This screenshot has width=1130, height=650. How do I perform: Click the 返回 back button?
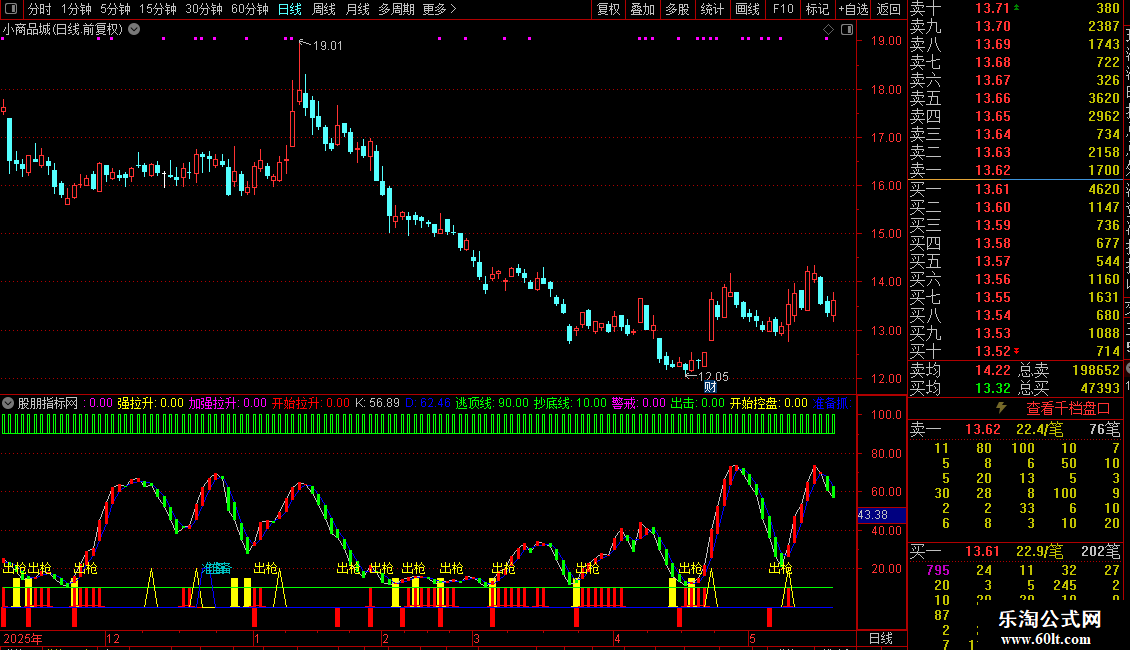[889, 9]
